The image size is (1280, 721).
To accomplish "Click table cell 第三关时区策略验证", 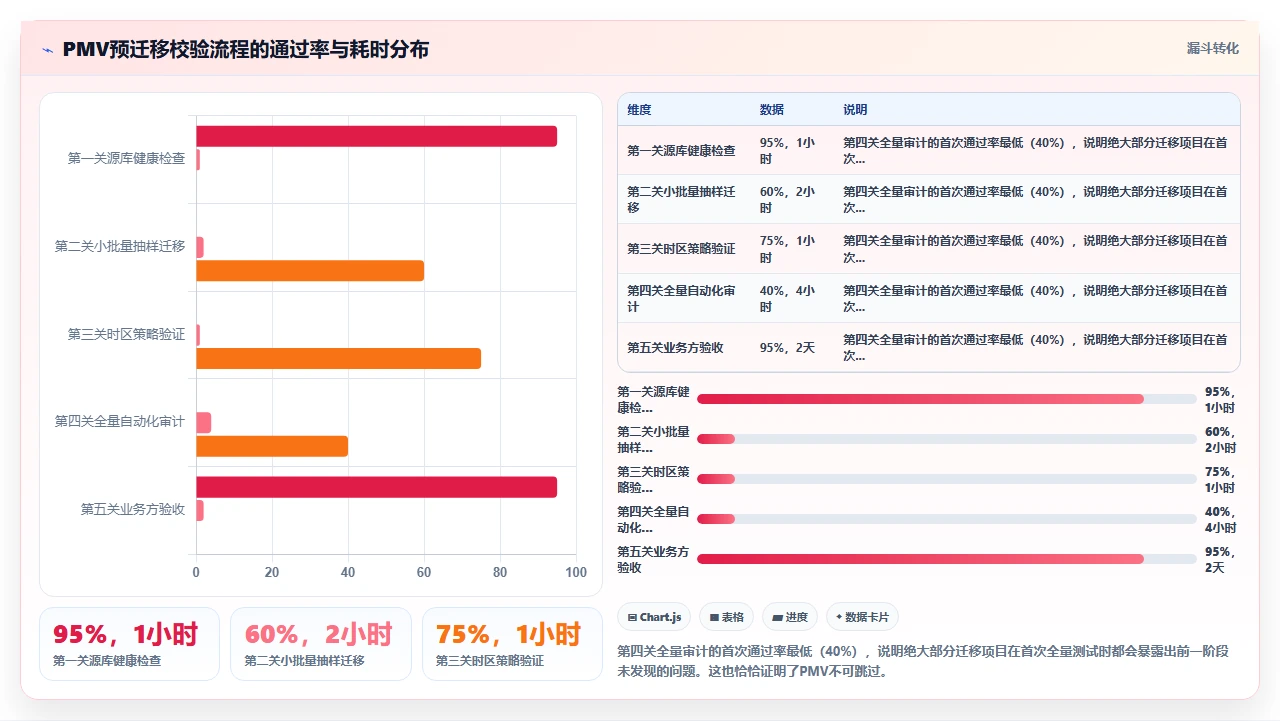I will coord(684,249).
